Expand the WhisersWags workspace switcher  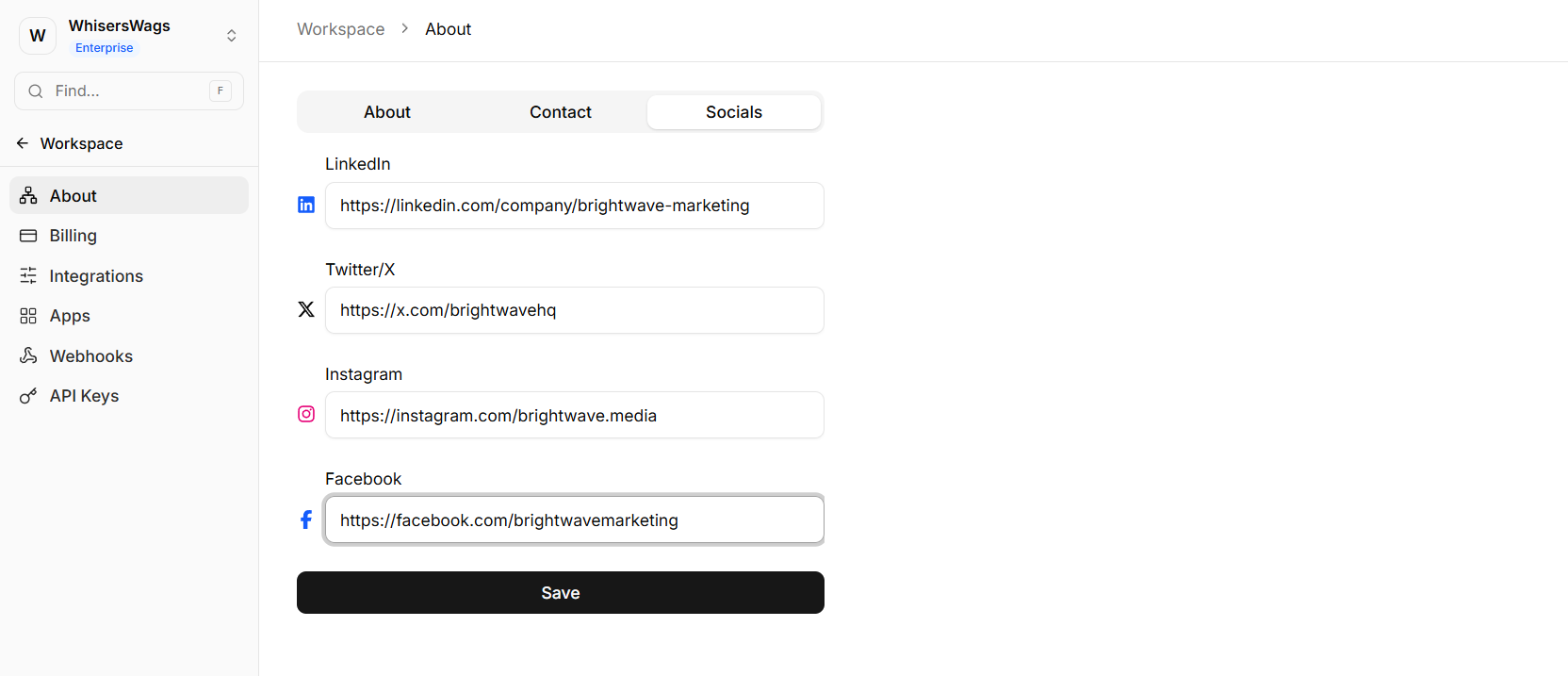[x=231, y=36]
